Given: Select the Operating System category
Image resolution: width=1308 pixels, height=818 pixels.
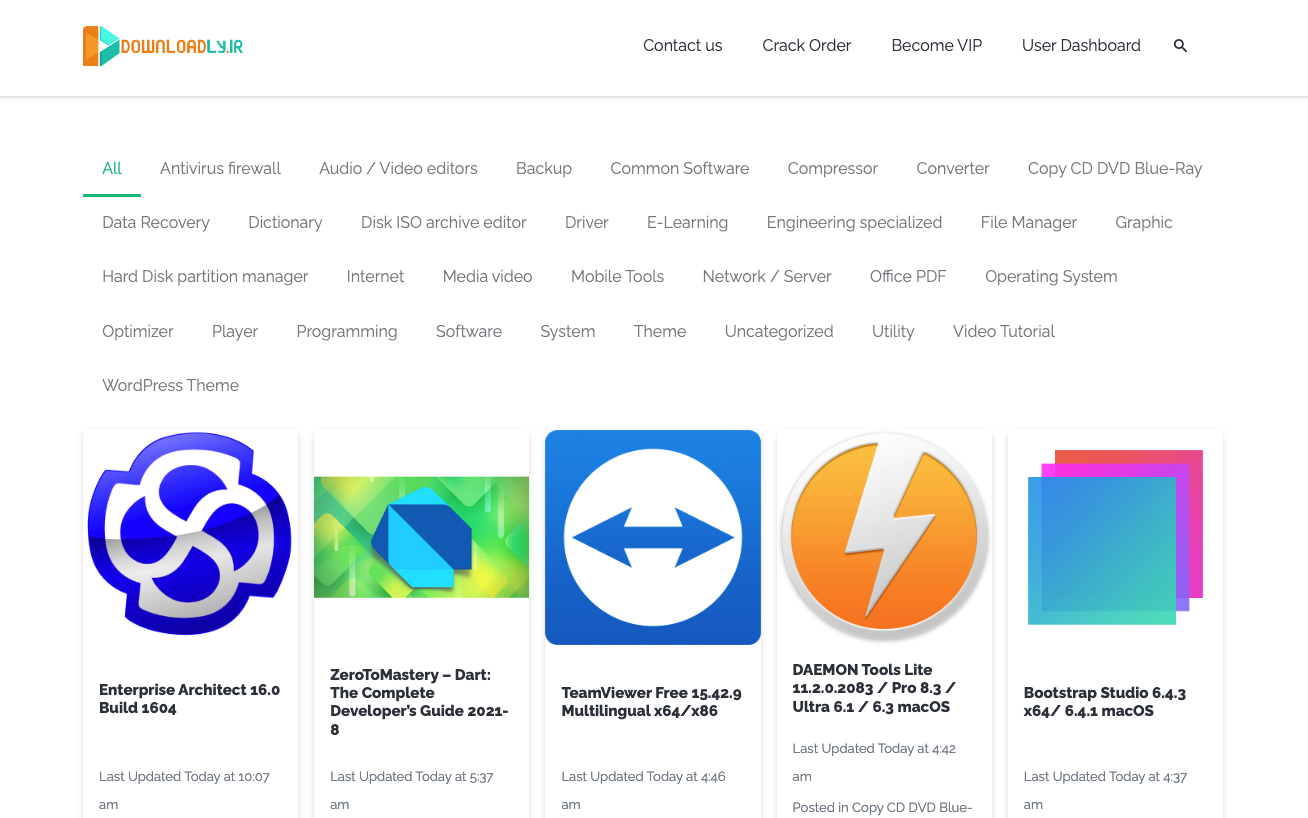Looking at the screenshot, I should [x=1051, y=276].
